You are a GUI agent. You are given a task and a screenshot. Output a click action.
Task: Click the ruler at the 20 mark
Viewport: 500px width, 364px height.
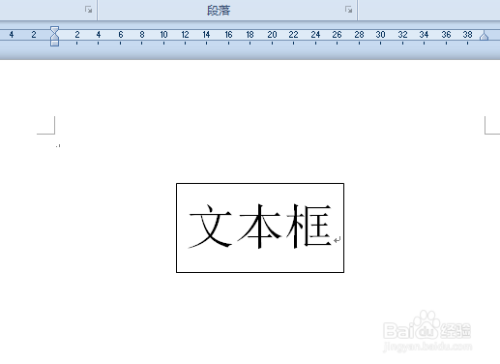point(272,35)
